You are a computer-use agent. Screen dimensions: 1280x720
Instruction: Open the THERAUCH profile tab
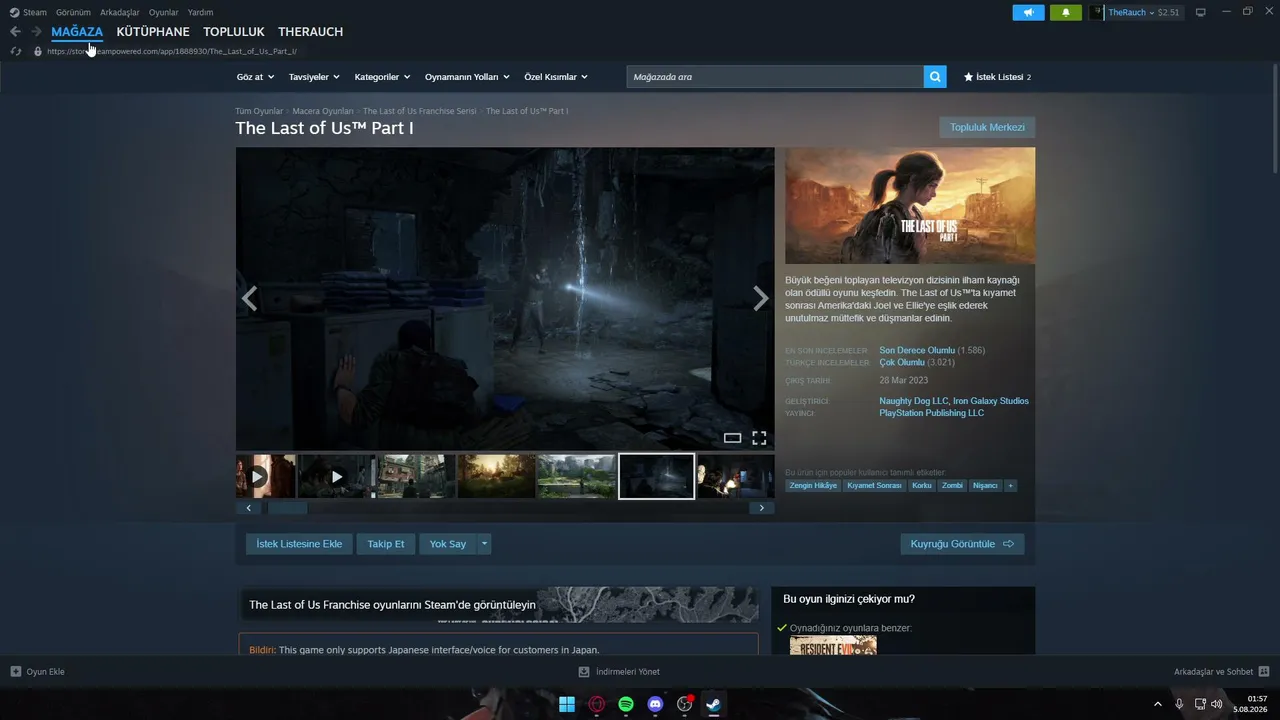click(x=311, y=32)
